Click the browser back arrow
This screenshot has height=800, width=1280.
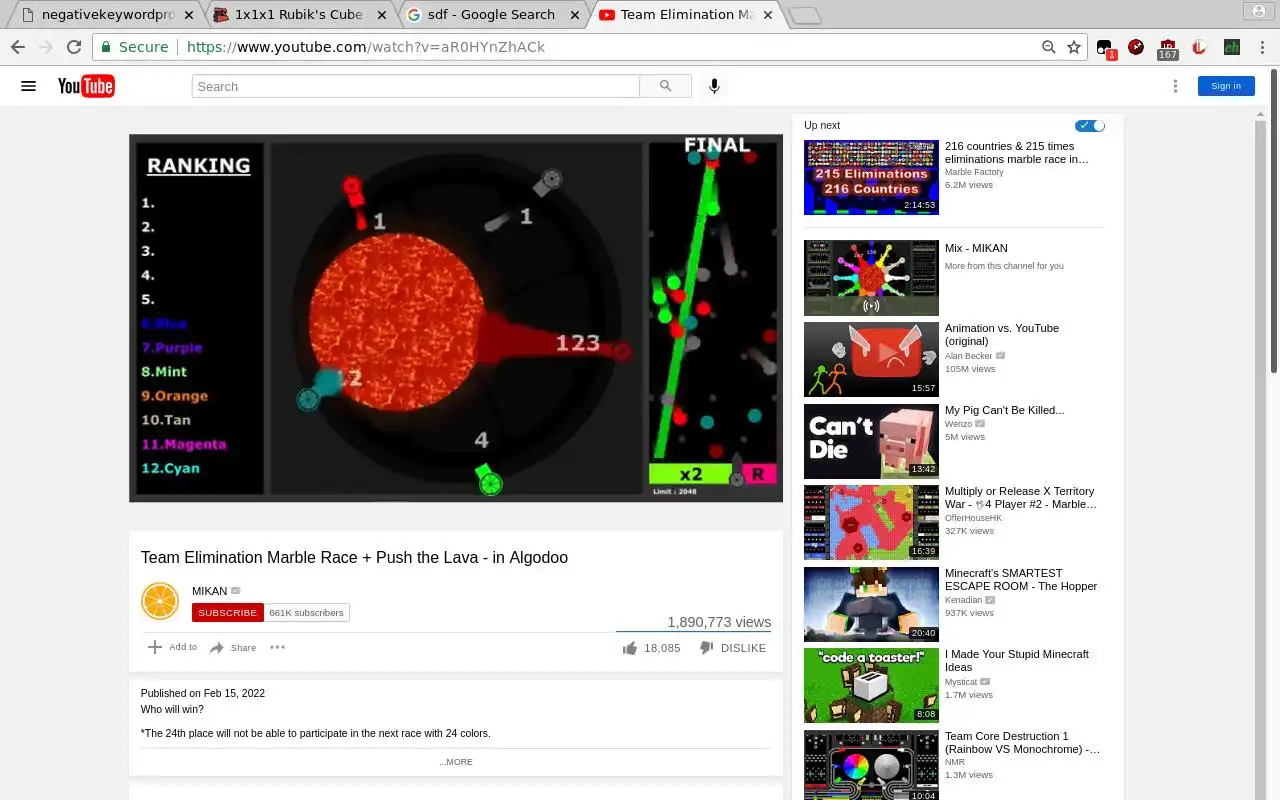(17, 47)
